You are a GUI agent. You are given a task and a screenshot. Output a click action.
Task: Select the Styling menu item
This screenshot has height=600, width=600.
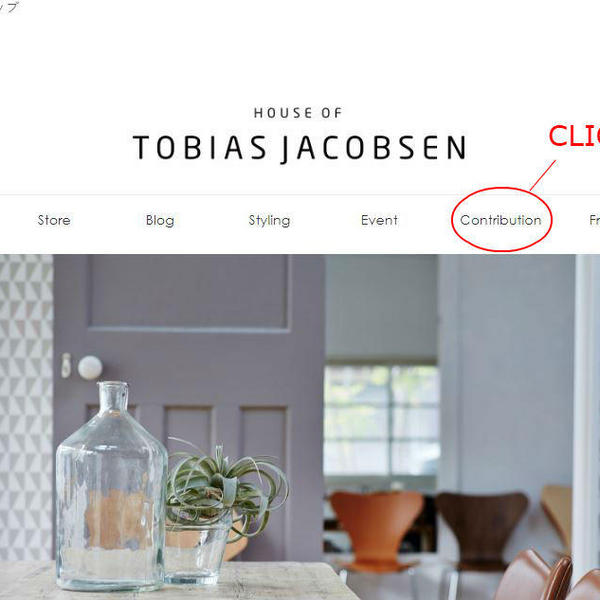click(269, 221)
